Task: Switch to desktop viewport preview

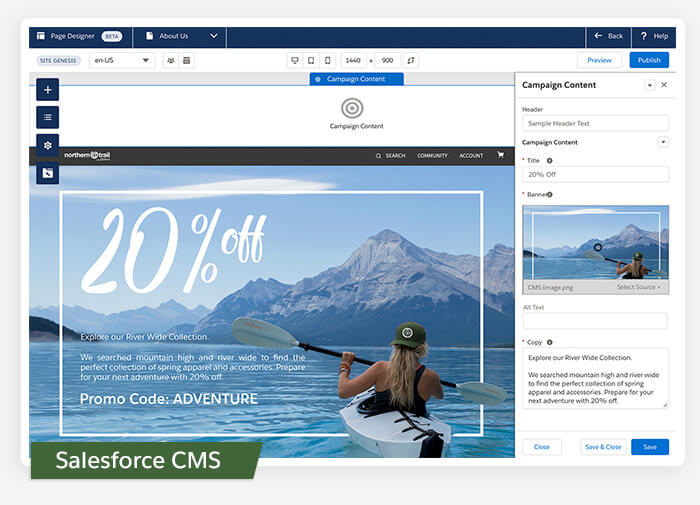Action: [x=295, y=60]
